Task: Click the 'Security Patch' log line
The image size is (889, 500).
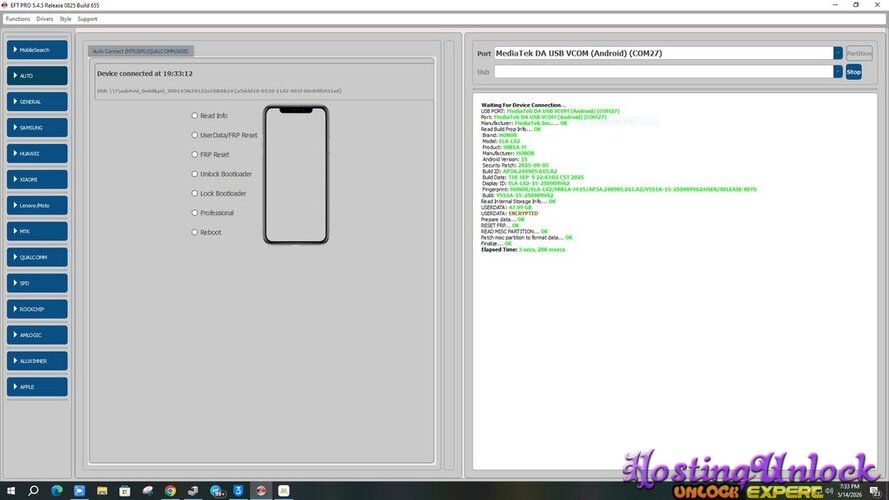Action: (x=515, y=166)
